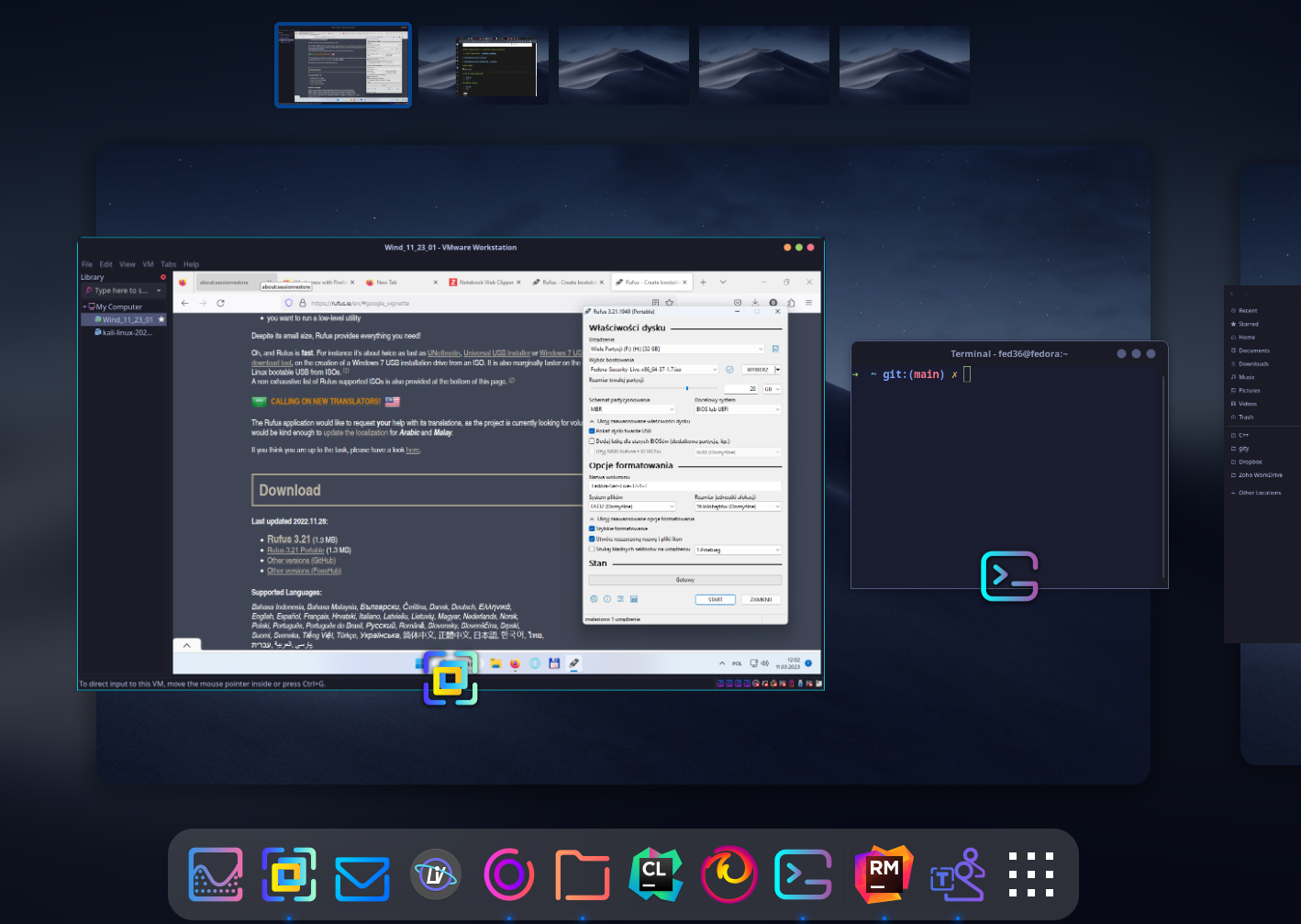Open the Terminal dock icon

803,874
